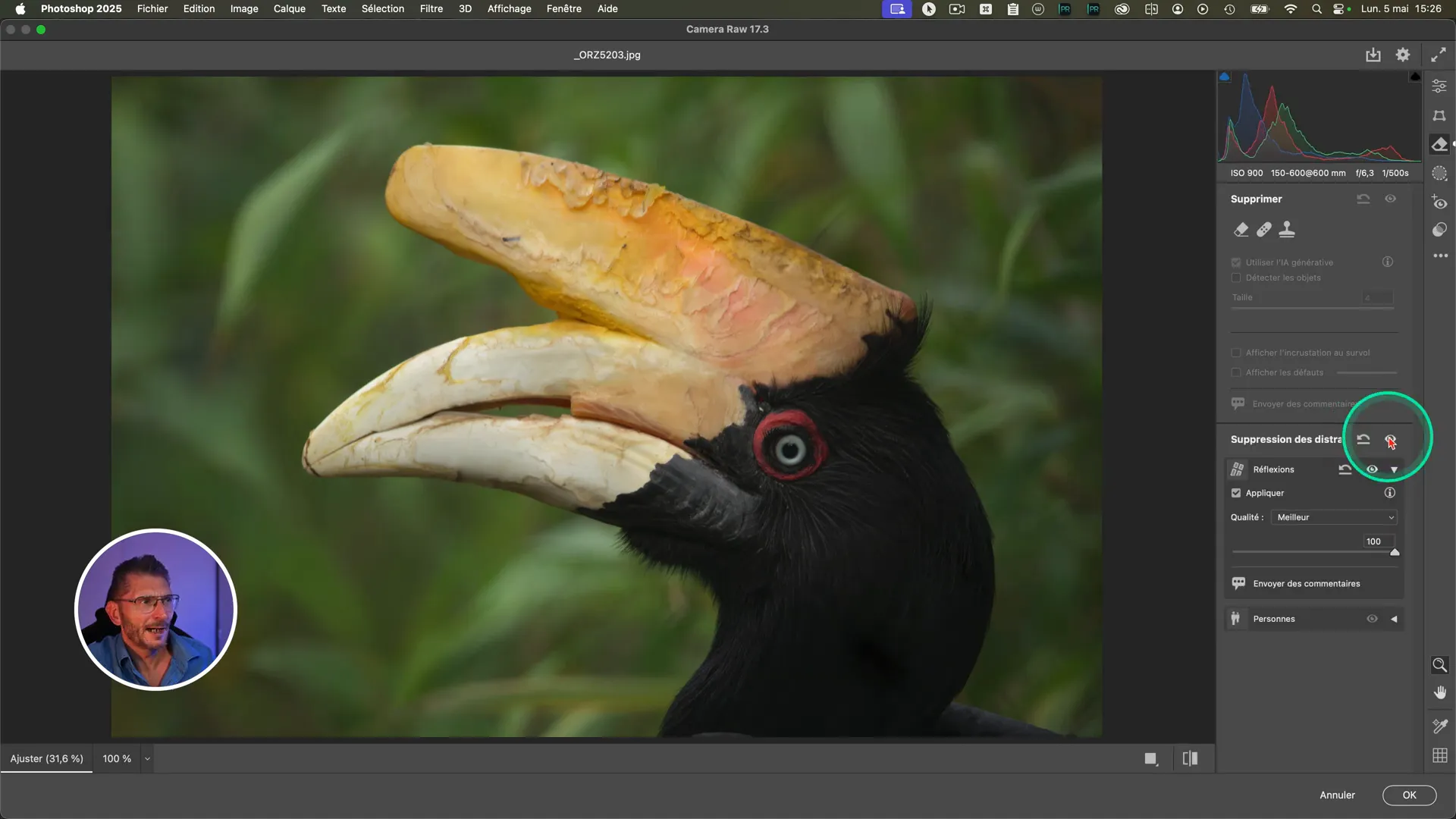Click the OK button
This screenshot has width=1456, height=819.
pos(1409,795)
